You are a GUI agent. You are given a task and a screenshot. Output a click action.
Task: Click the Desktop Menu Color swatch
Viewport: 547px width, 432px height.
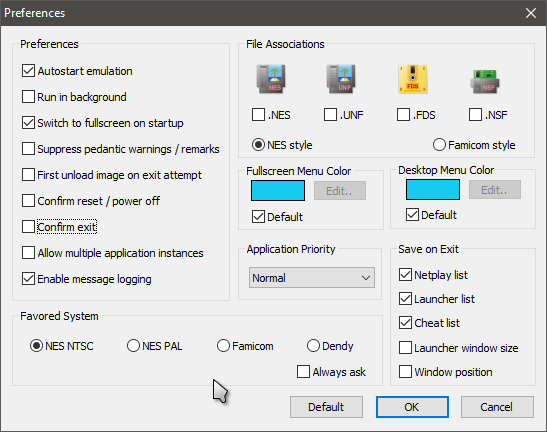[x=433, y=189]
